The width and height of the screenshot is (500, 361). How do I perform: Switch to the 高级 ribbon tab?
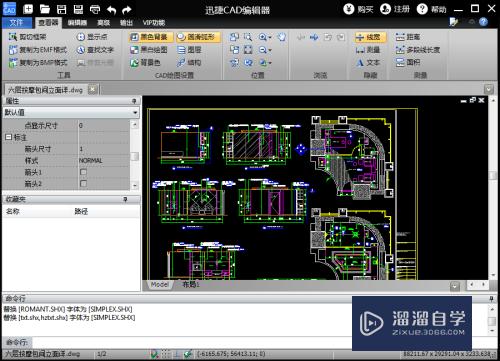click(x=103, y=23)
